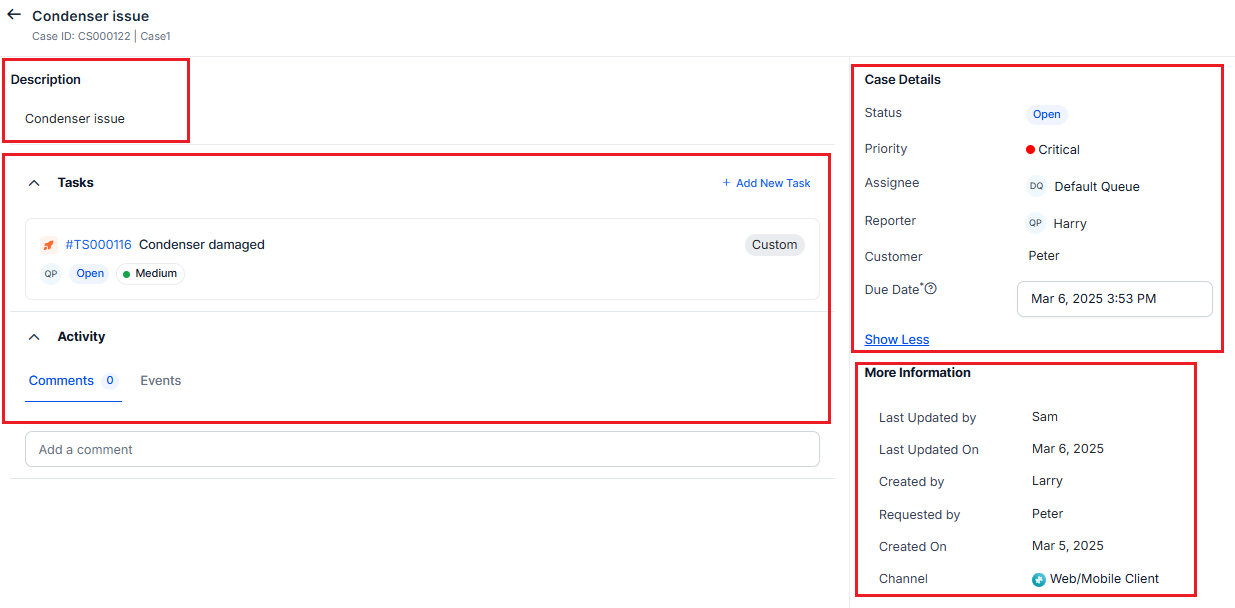The width and height of the screenshot is (1235, 608).
Task: Open task link #TS000116
Action: [98, 245]
